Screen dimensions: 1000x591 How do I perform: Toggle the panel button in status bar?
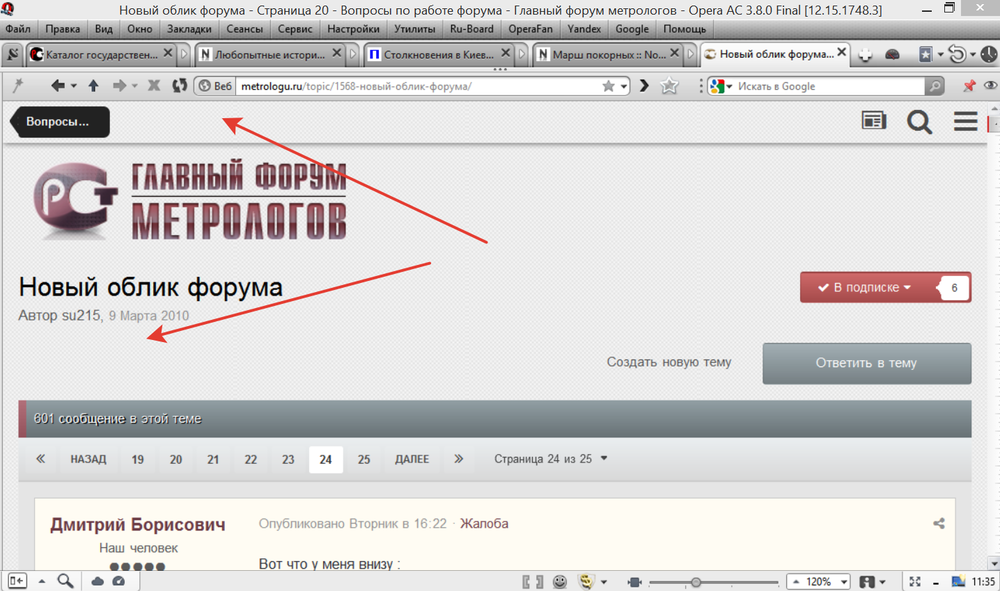[17, 581]
